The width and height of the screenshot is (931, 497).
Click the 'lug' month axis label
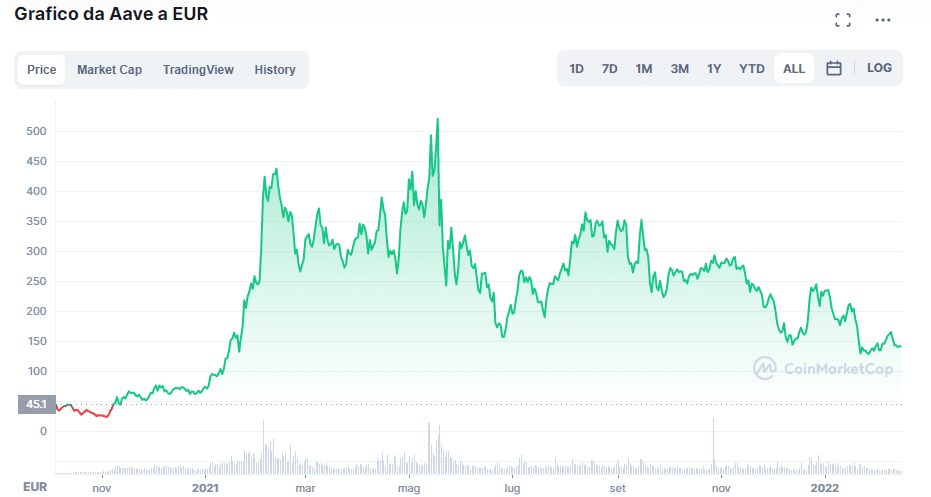[x=512, y=489]
